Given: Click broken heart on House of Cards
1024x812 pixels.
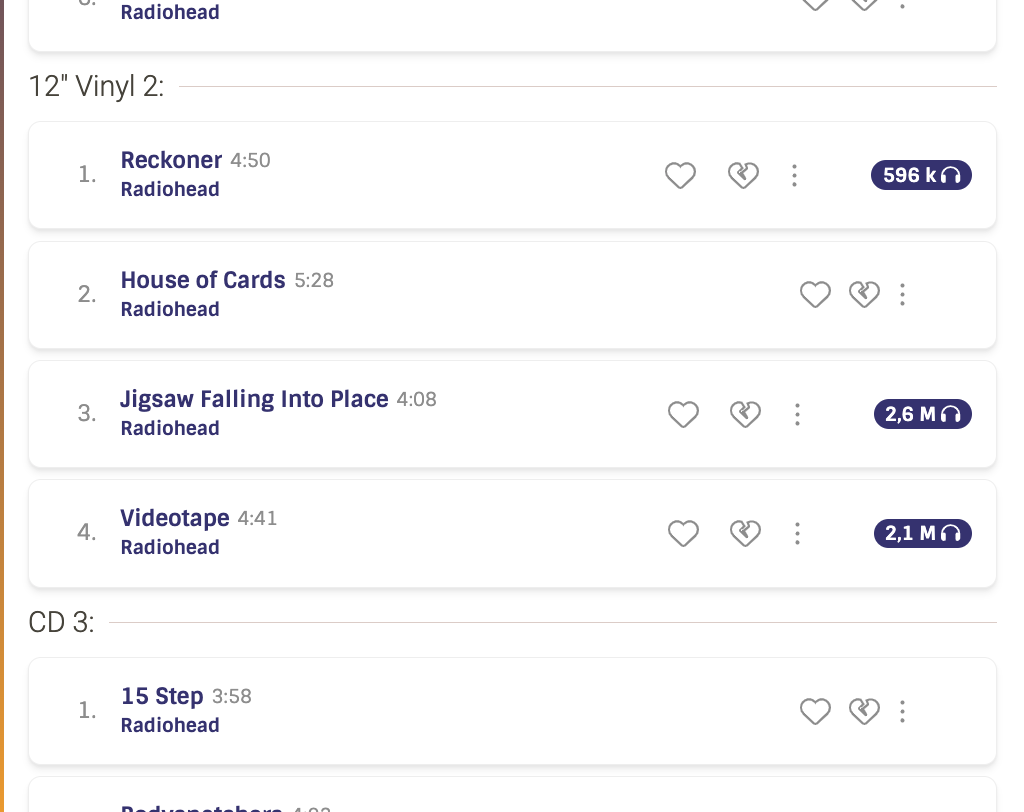Looking at the screenshot, I should (x=864, y=294).
